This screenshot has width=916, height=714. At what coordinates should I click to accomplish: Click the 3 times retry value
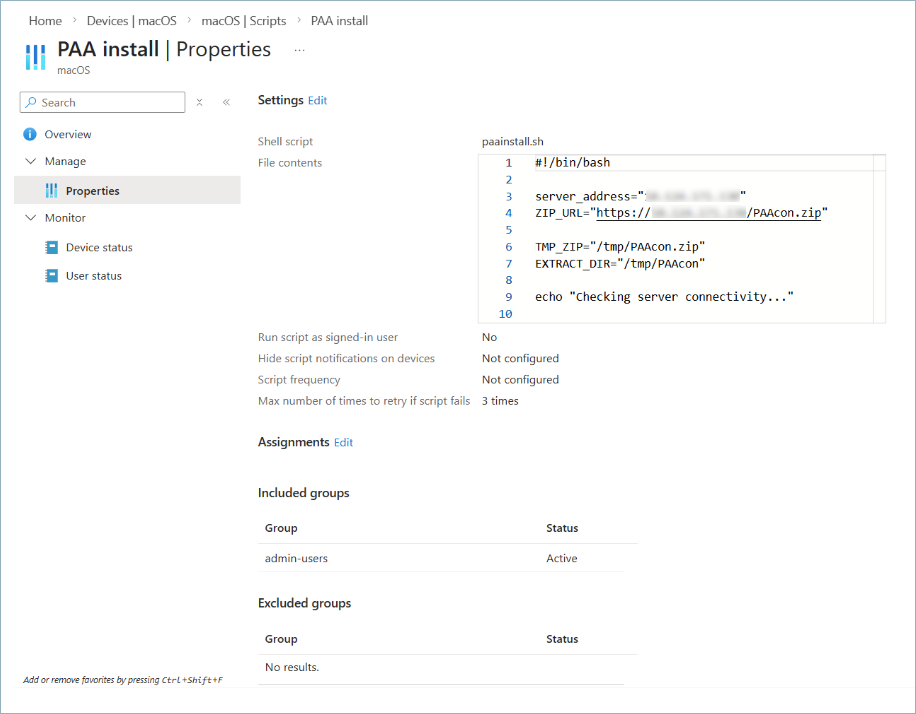click(500, 401)
